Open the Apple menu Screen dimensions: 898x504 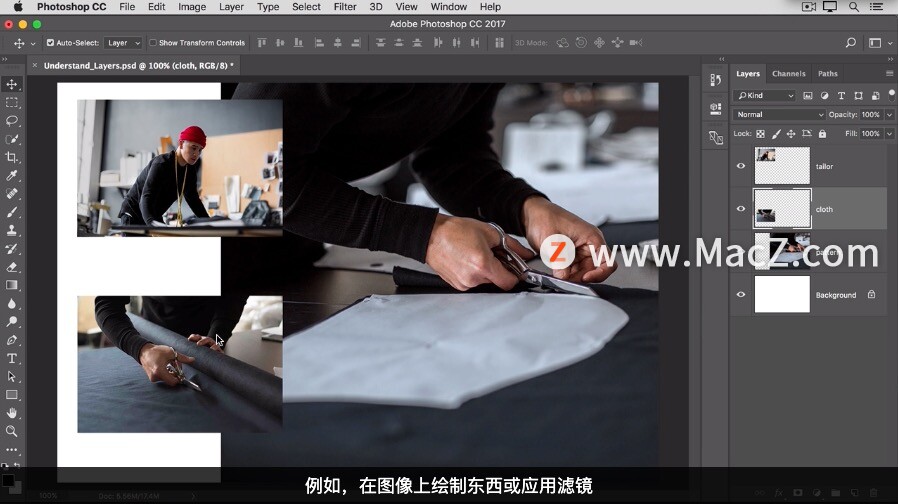pyautogui.click(x=18, y=7)
